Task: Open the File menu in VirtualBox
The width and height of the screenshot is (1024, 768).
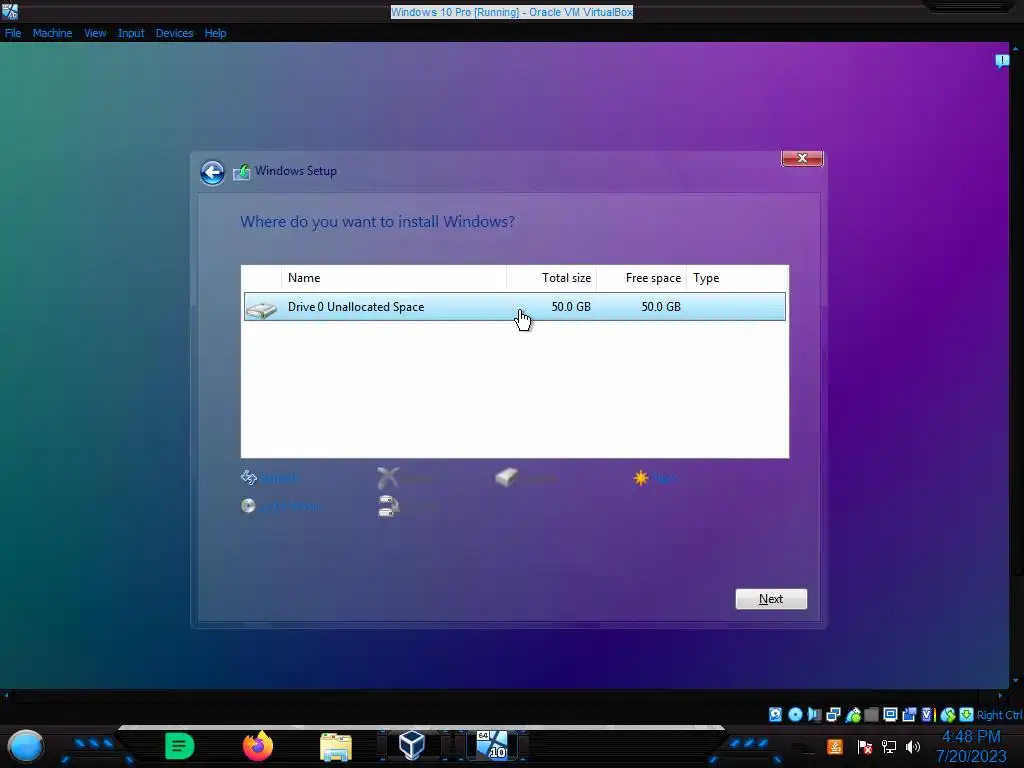Action: [13, 33]
